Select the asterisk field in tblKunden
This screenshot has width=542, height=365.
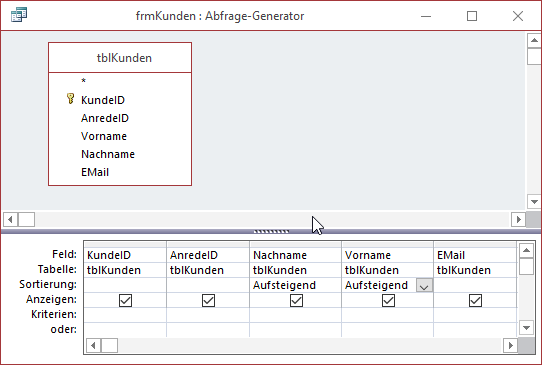[83, 81]
